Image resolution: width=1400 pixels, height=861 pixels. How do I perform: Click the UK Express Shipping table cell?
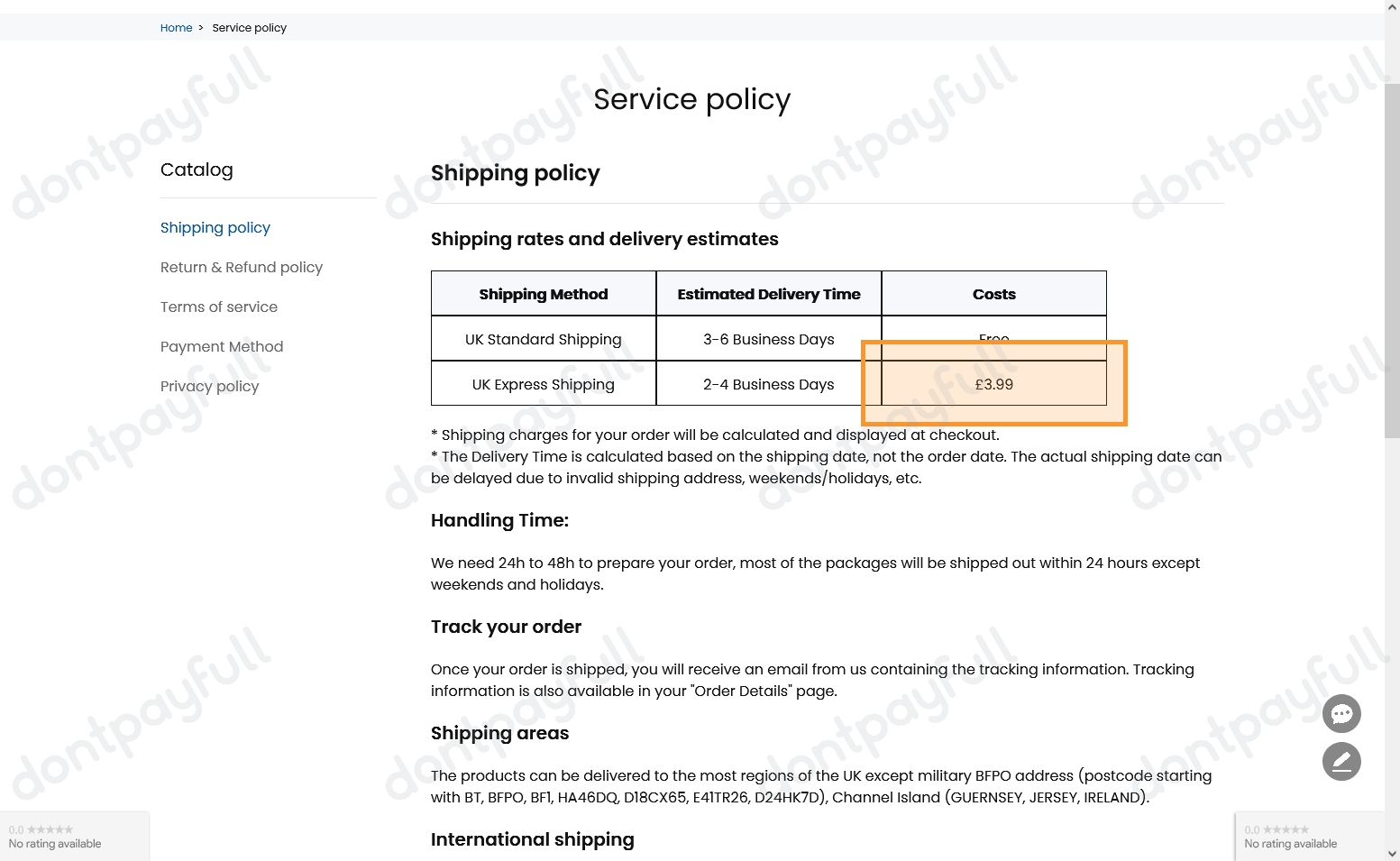pos(544,384)
